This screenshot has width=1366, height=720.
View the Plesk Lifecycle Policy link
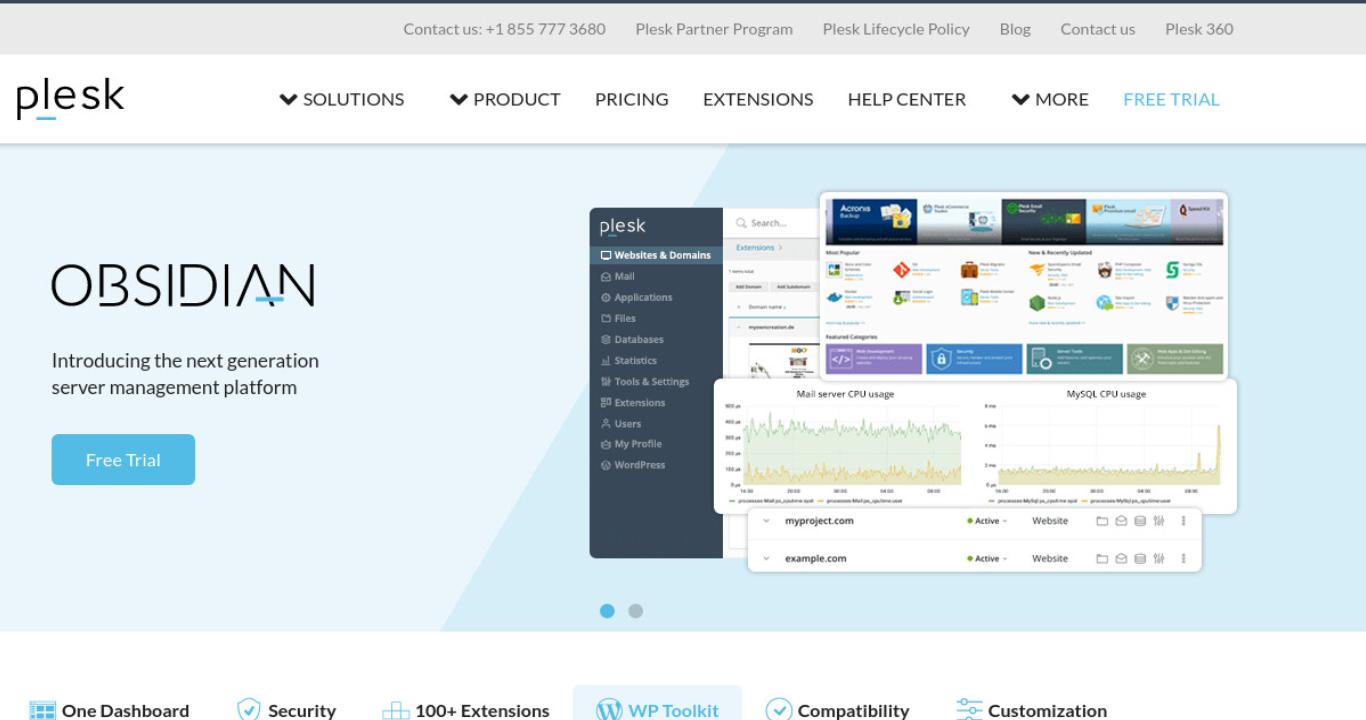tap(896, 29)
